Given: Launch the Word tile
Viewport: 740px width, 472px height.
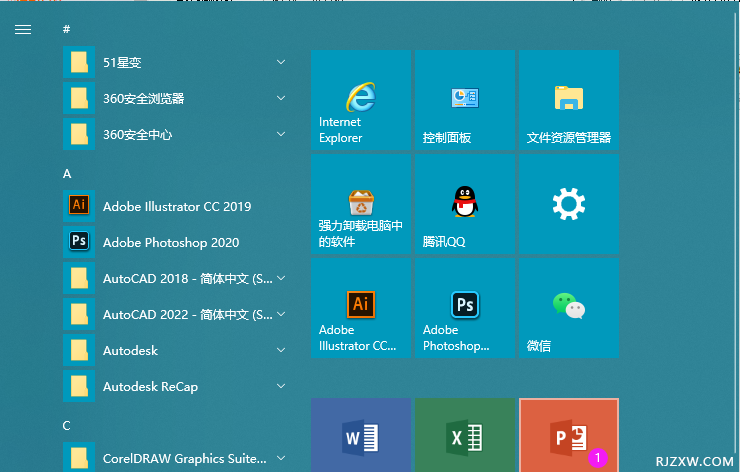Looking at the screenshot, I should coord(361,435).
